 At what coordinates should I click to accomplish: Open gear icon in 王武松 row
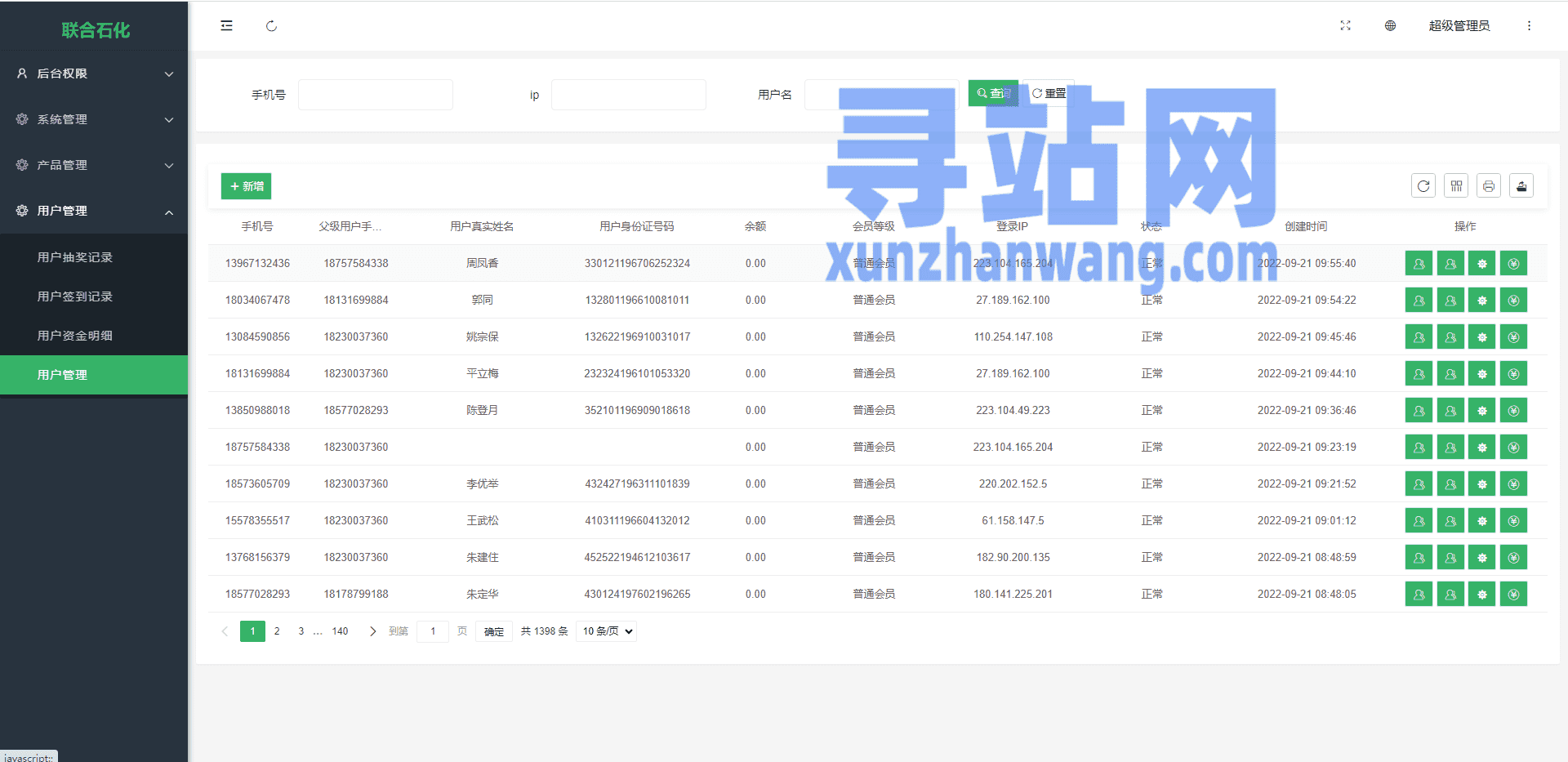pos(1482,521)
